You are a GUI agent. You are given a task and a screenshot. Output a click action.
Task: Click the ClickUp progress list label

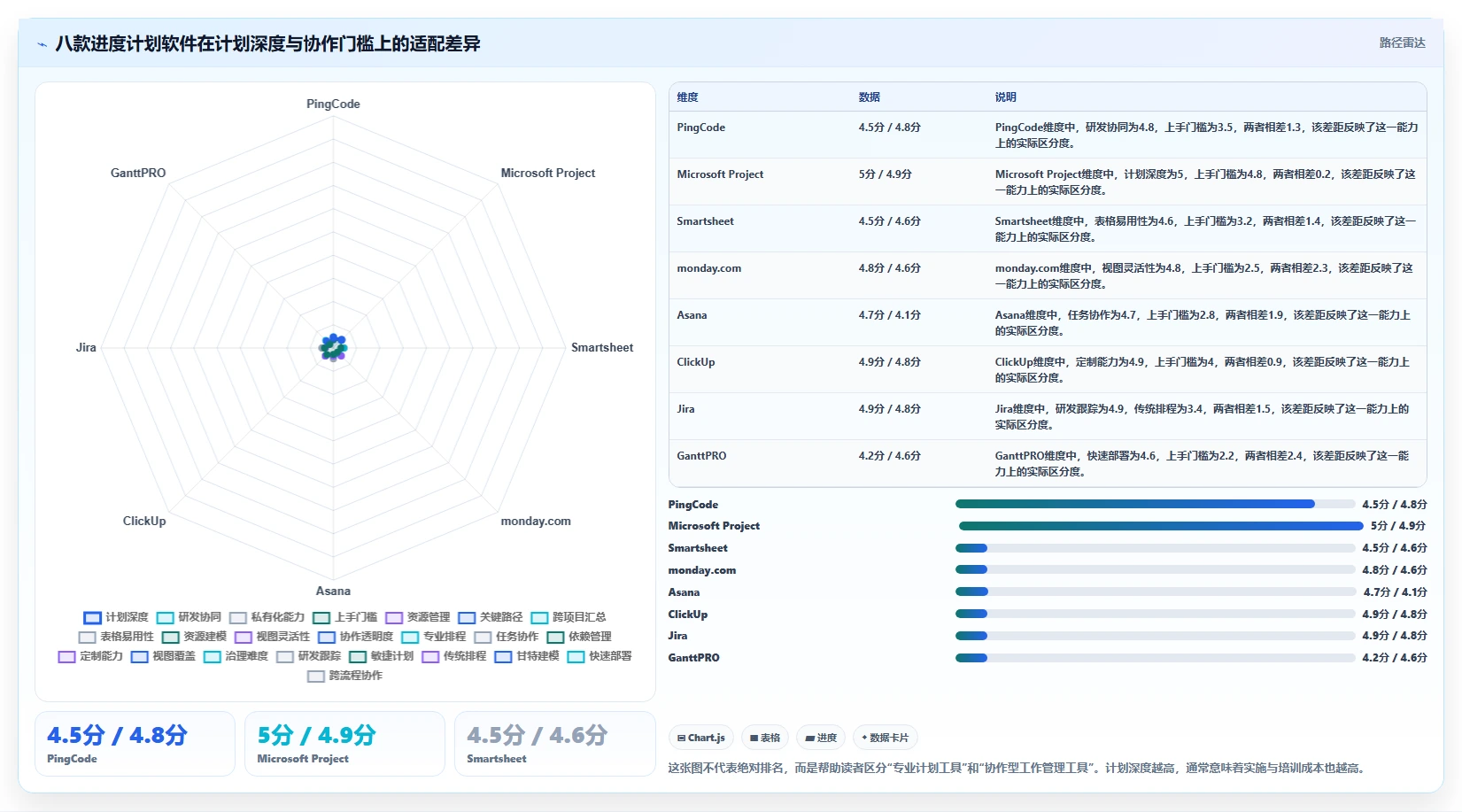point(687,615)
